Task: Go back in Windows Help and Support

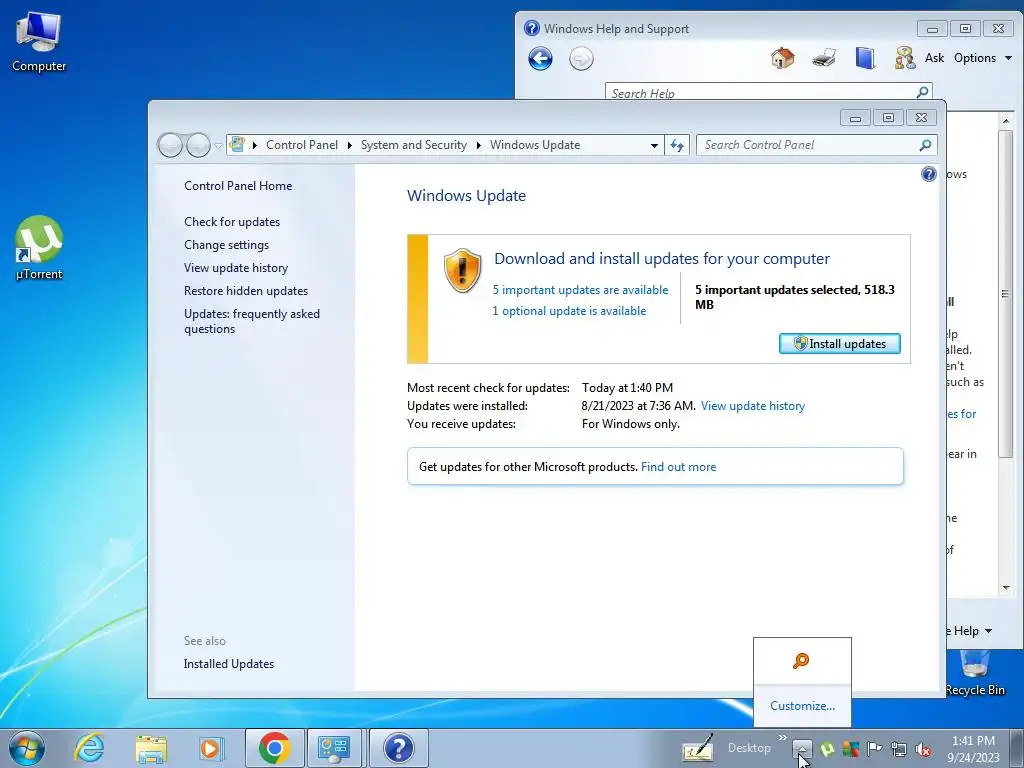Action: point(540,59)
